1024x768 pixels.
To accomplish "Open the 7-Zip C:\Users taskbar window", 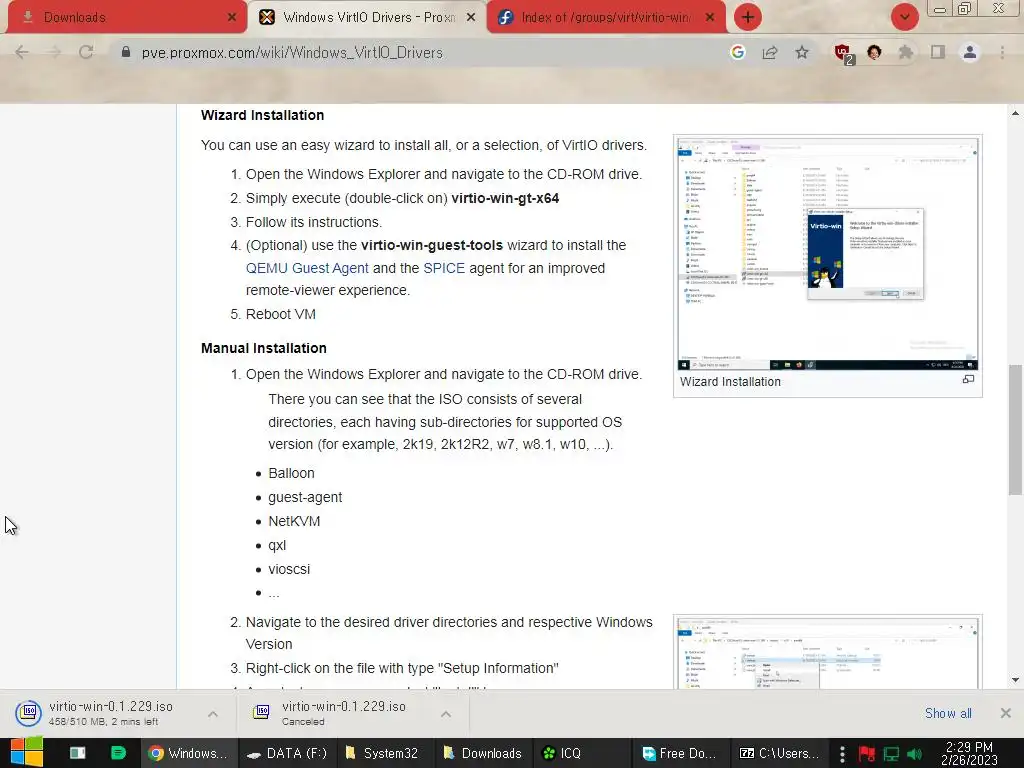I will (778, 753).
